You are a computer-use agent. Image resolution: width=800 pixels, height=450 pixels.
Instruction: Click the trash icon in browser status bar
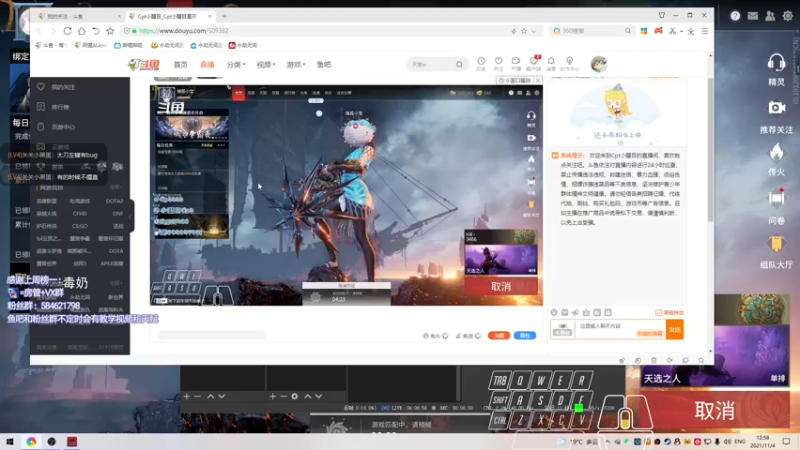click(x=654, y=360)
